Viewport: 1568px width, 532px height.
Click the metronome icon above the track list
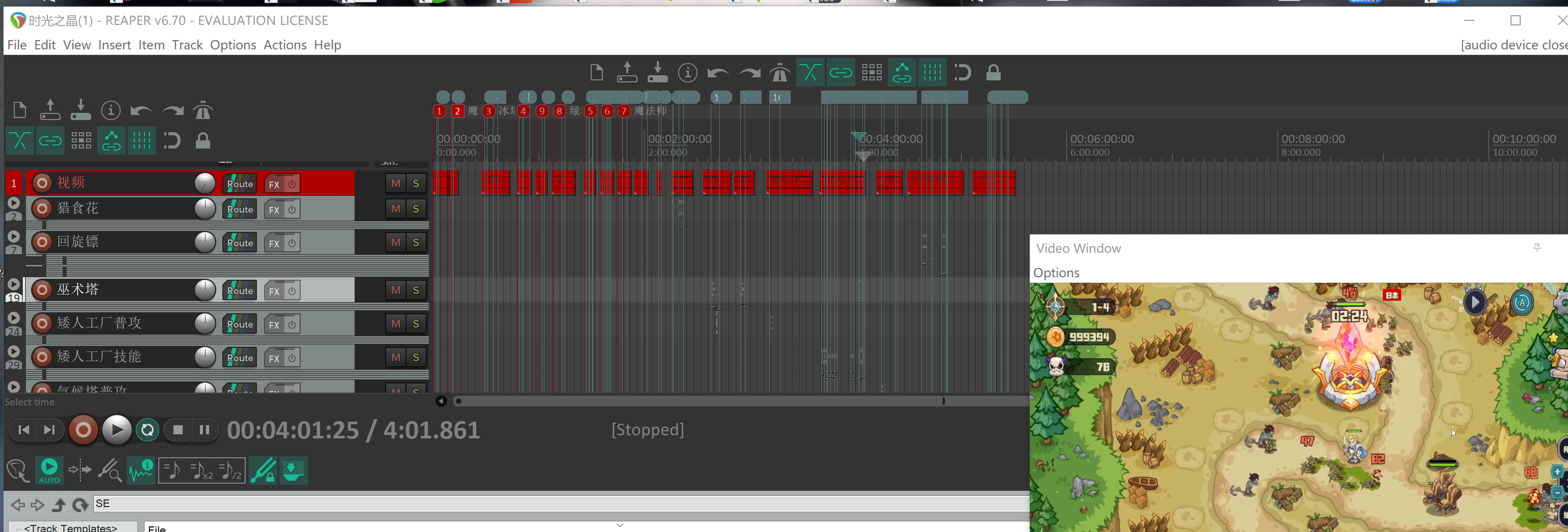coord(202,111)
